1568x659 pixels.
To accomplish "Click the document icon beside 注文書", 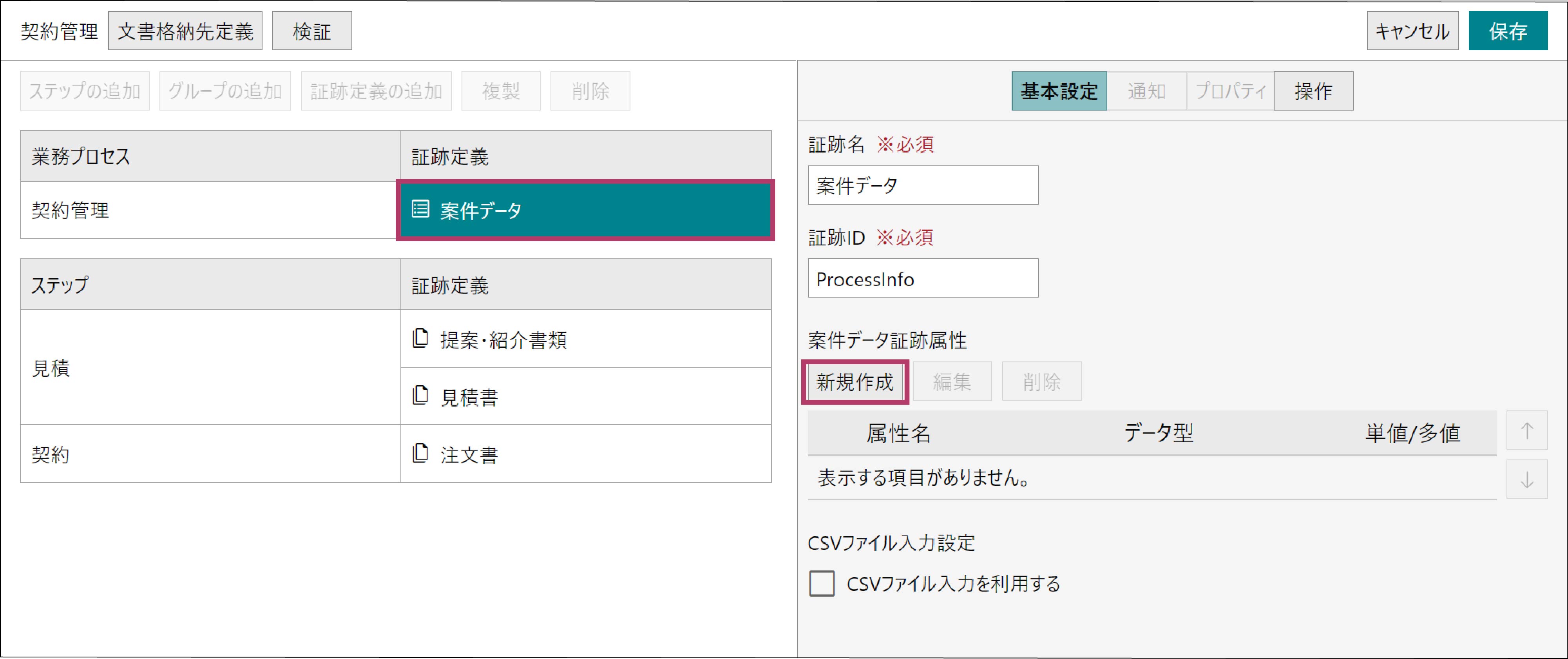I will (x=420, y=453).
